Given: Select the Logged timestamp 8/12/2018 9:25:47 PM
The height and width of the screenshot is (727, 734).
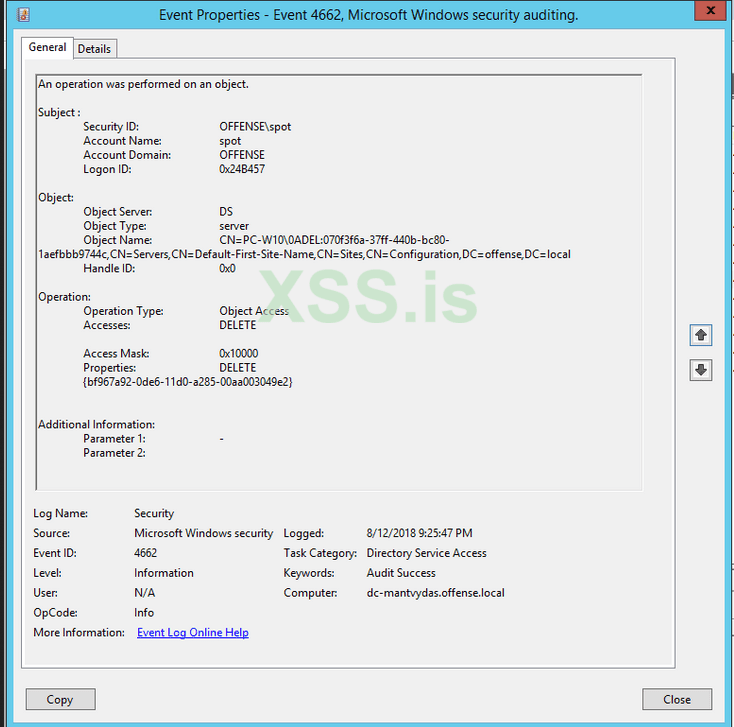Looking at the screenshot, I should point(419,533).
